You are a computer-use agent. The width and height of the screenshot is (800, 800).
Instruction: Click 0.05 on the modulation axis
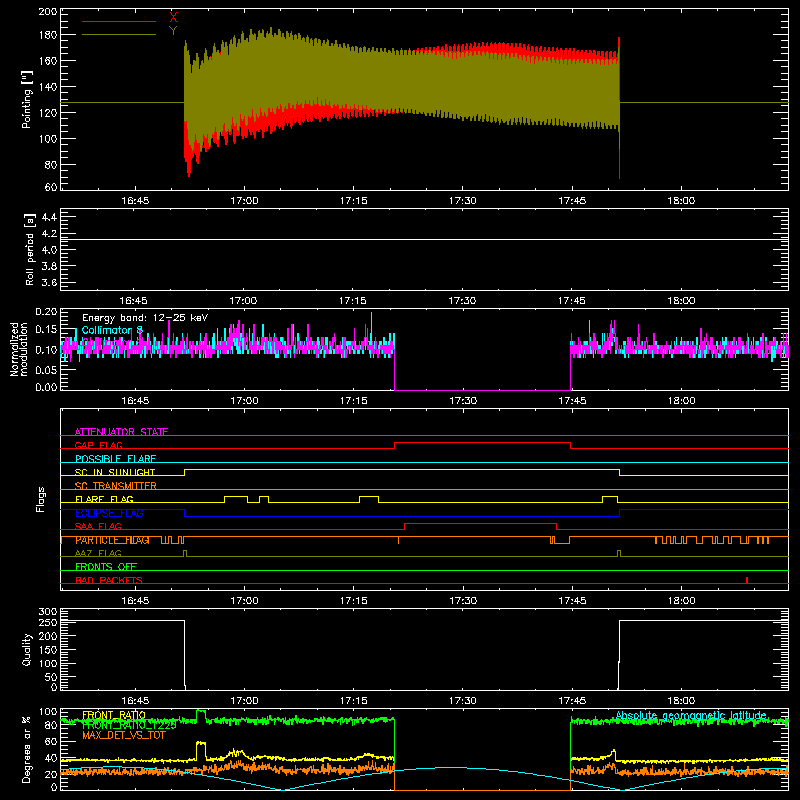[46, 370]
